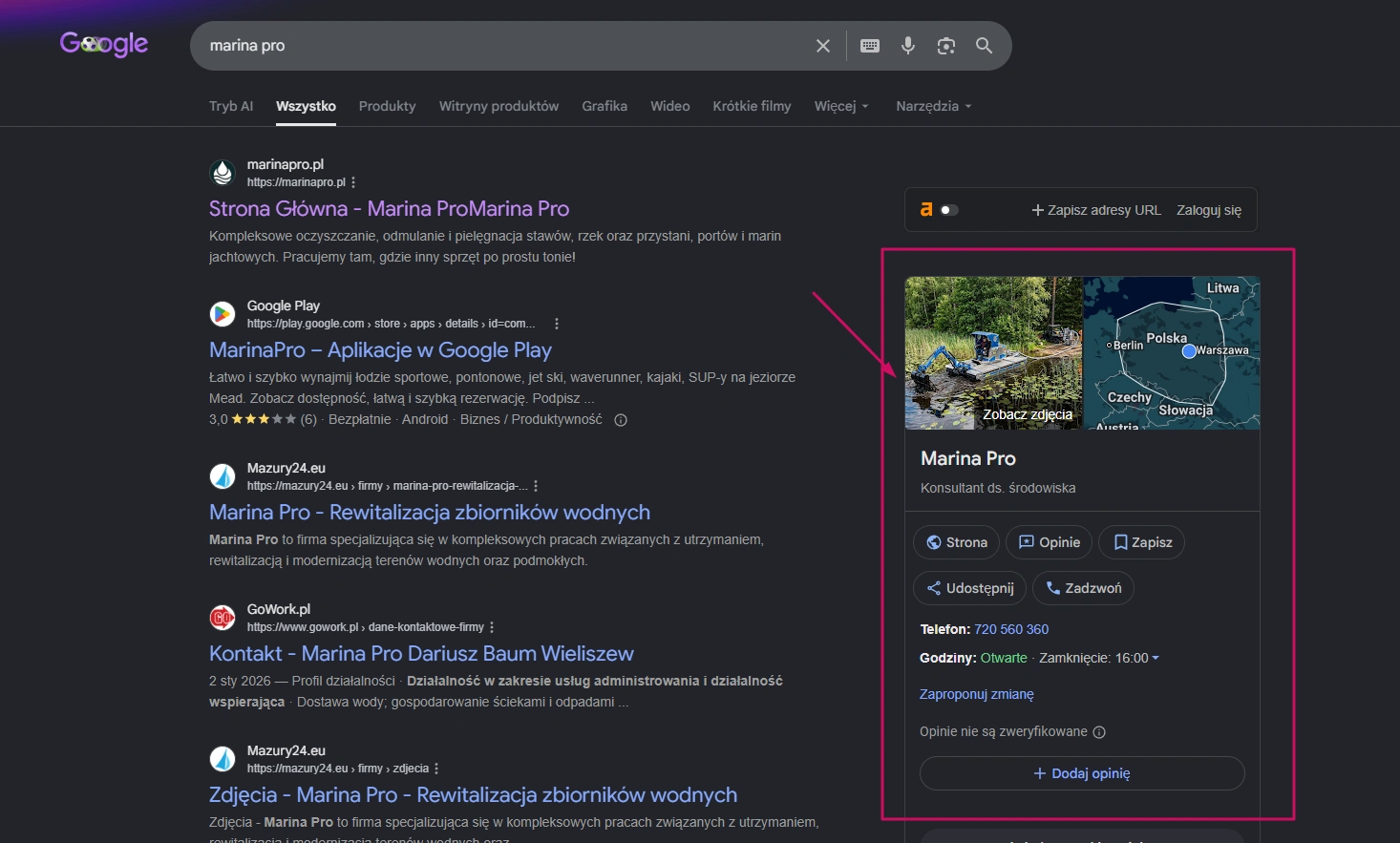Toggle the extension on/off switch
Screen dimensions: 1400x843
pos(949,210)
